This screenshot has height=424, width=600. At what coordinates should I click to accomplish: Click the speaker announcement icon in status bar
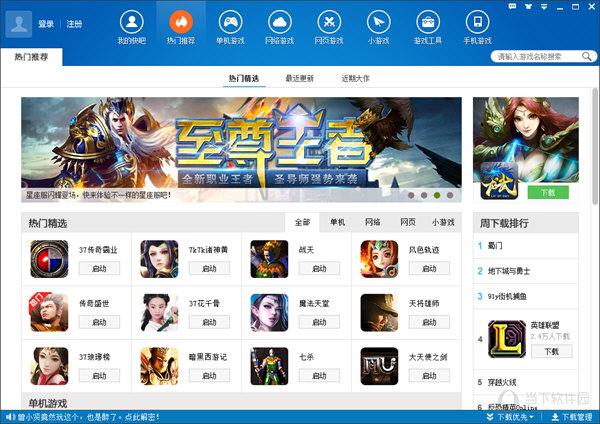10,417
